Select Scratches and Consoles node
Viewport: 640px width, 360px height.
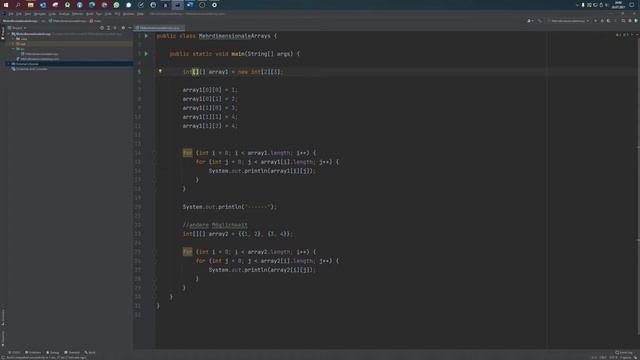coord(30,69)
